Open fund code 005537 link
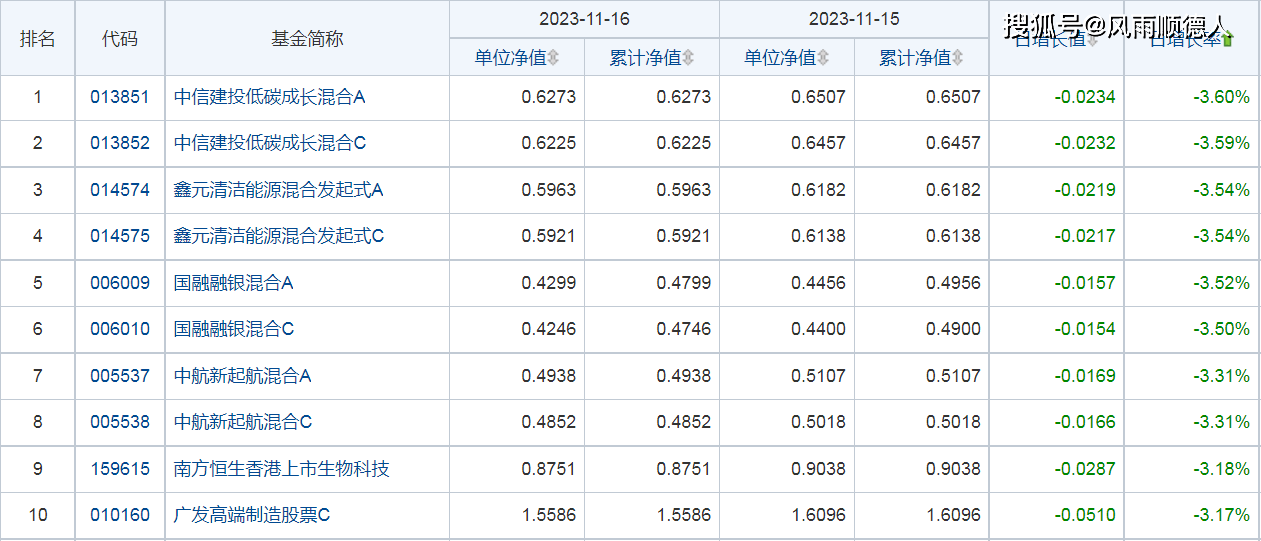Viewport: 1261px width, 541px height. pos(120,376)
